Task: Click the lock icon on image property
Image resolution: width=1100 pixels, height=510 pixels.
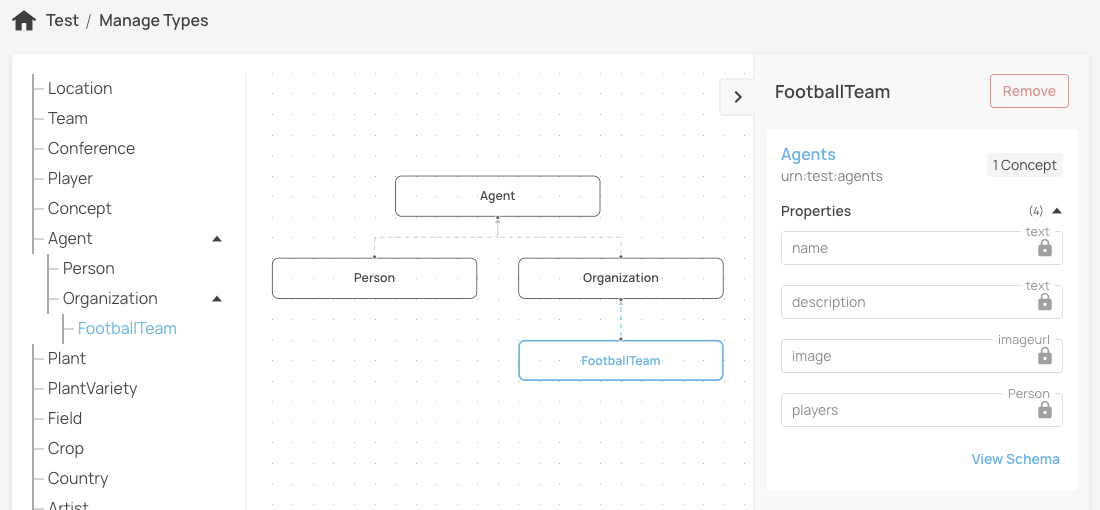Action: tap(1044, 356)
